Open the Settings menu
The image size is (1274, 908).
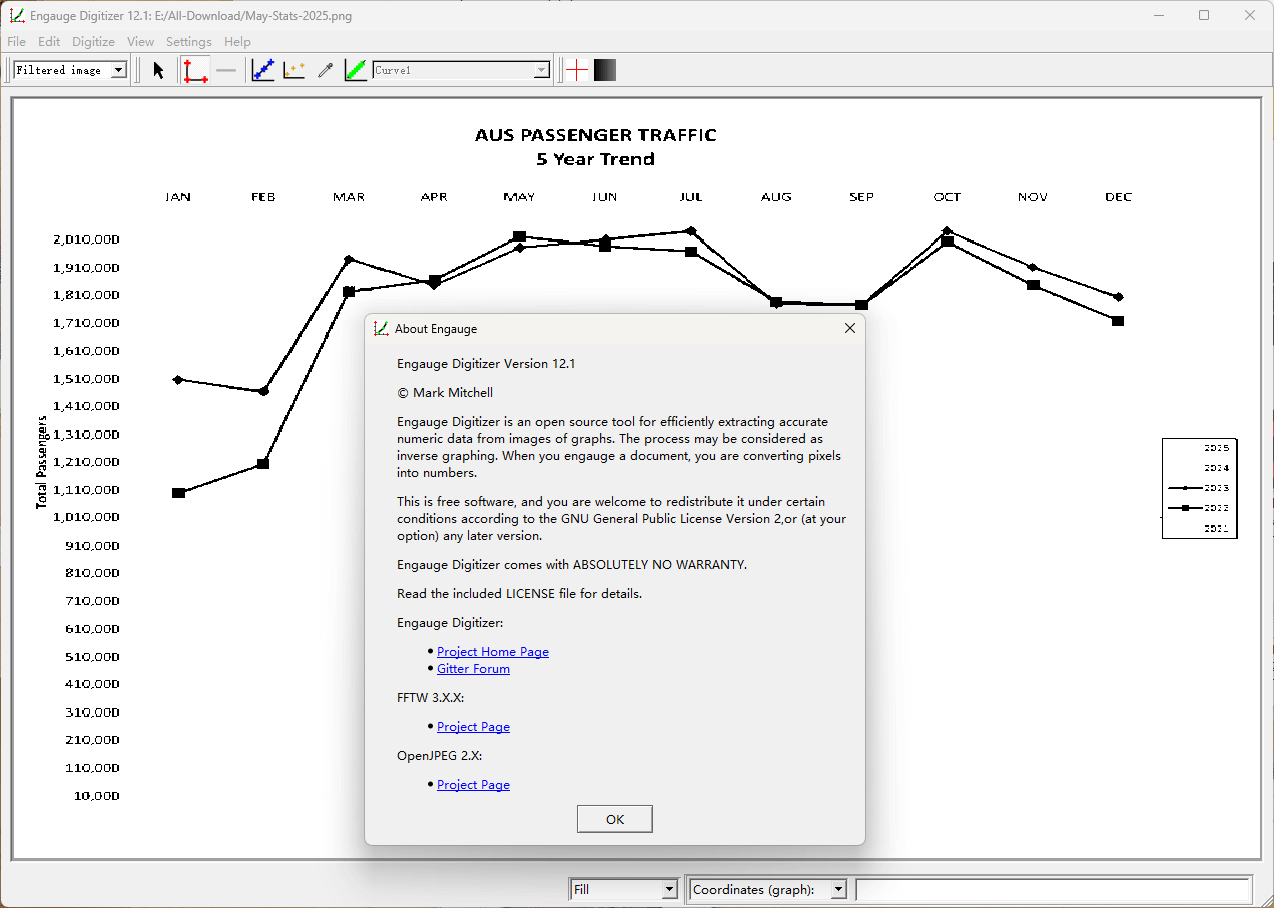pos(188,42)
